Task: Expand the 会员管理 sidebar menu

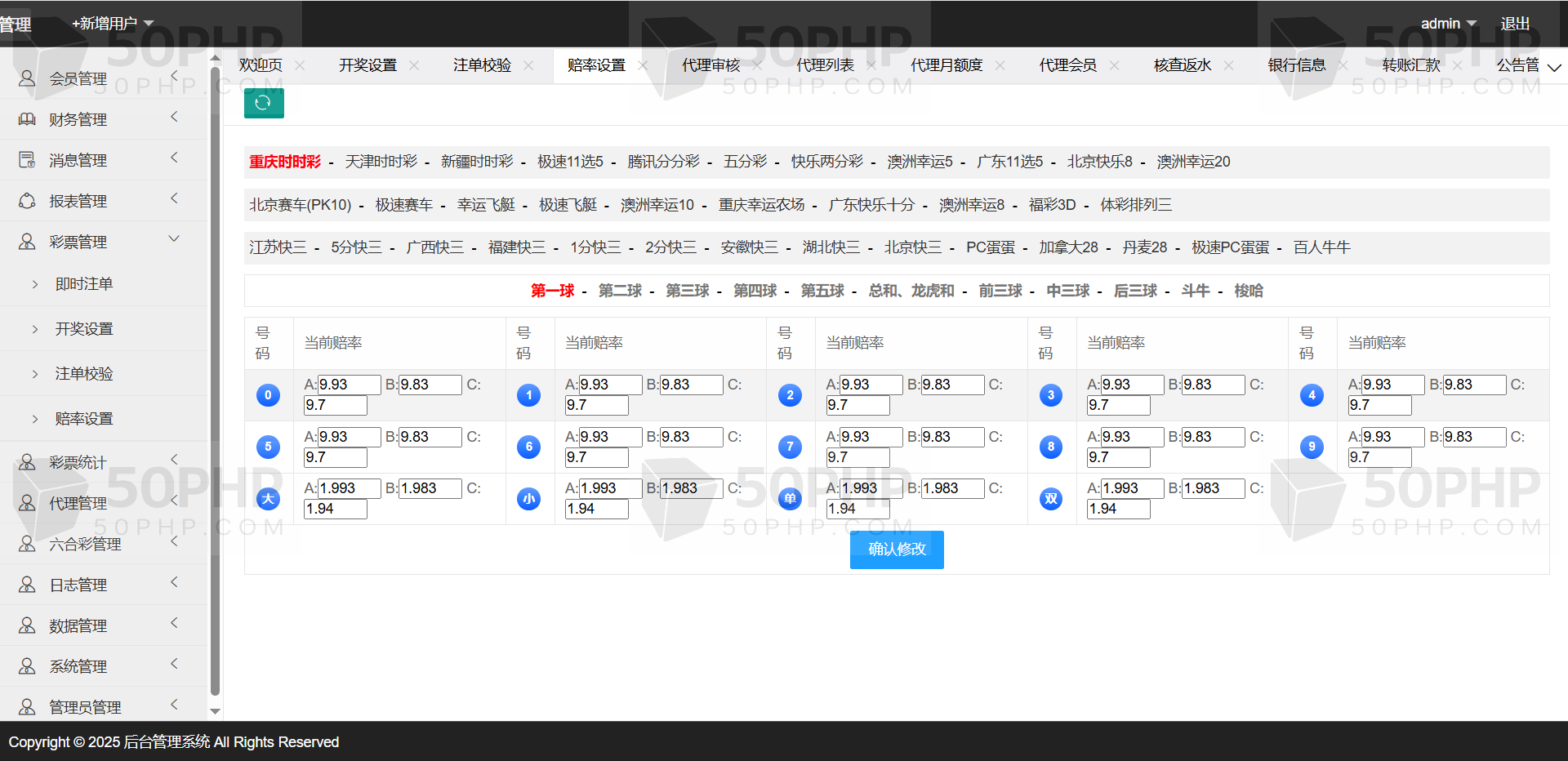Action: [x=174, y=77]
